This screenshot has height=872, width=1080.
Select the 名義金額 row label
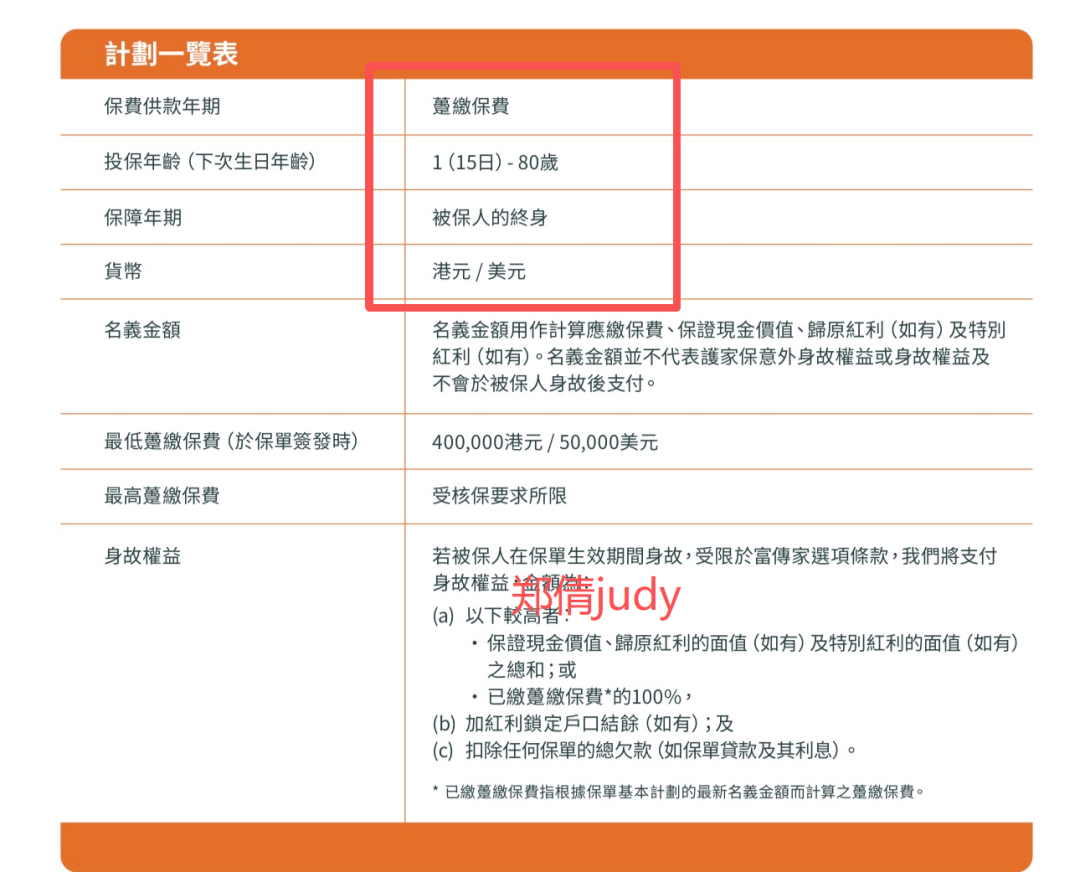[x=143, y=330]
